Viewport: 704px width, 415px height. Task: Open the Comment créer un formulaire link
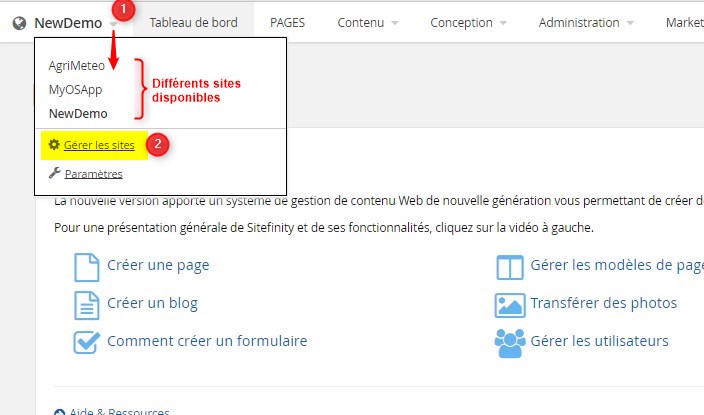207,341
